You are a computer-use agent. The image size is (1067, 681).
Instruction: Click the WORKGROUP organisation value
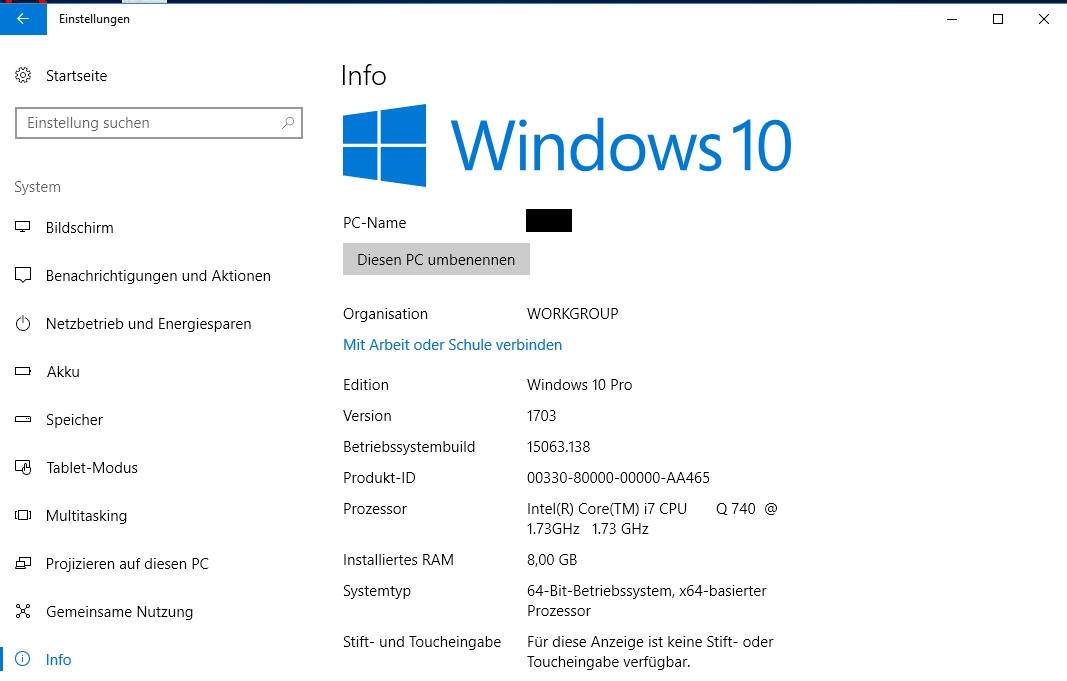(572, 314)
